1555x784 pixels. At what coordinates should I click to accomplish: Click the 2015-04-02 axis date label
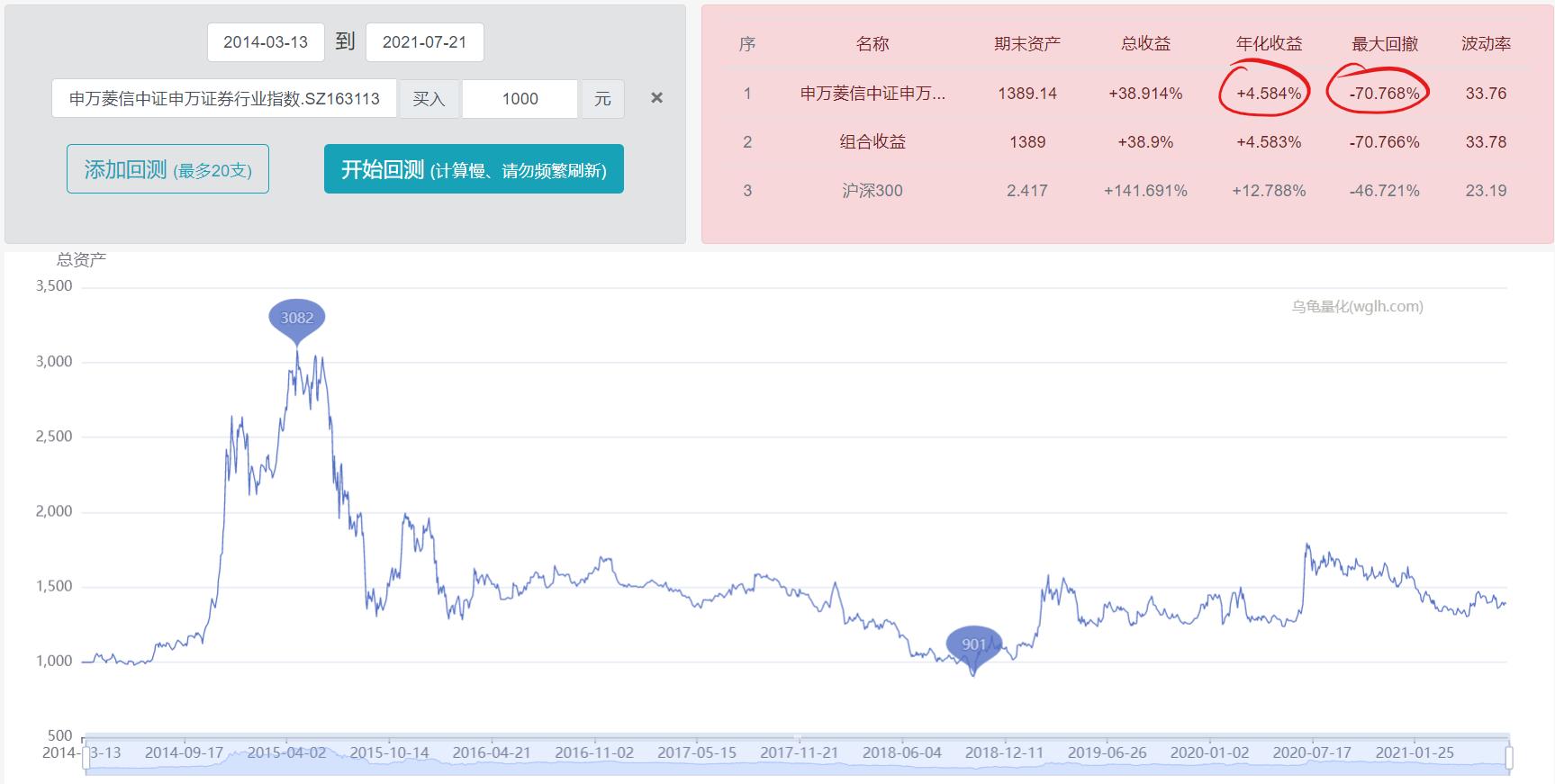(286, 752)
